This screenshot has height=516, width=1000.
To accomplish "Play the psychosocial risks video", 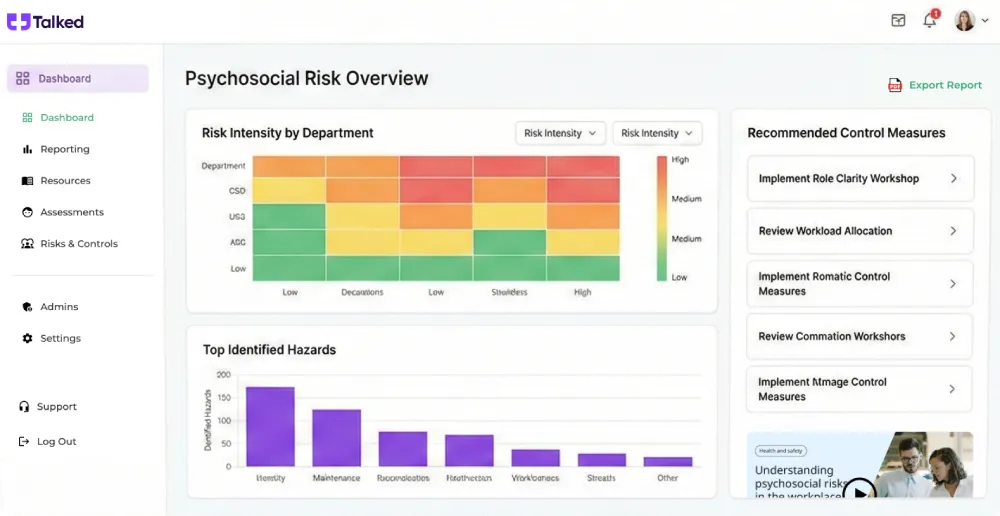I will click(x=859, y=491).
